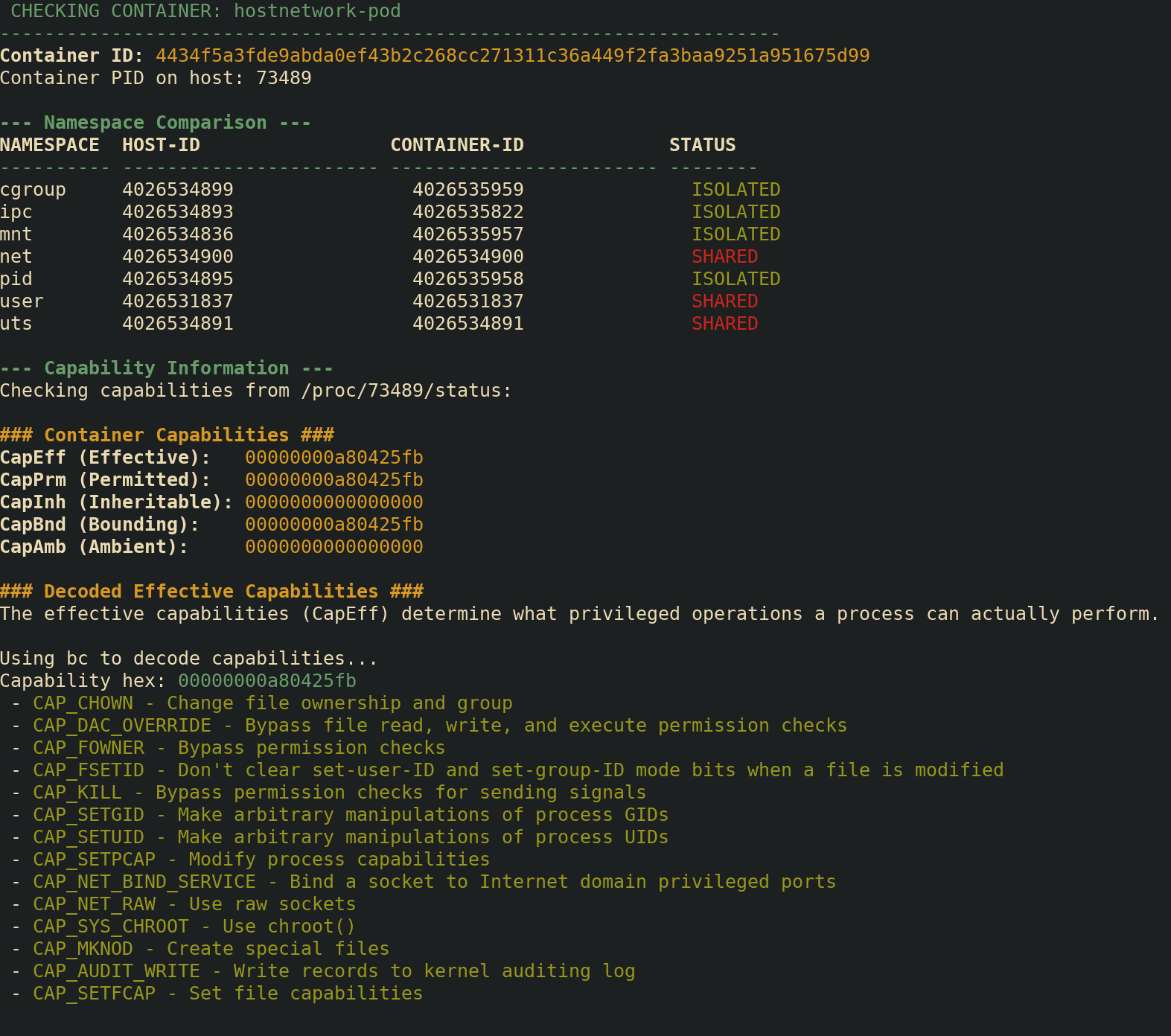Viewport: 1171px width, 1036px height.
Task: Click the pid namespace container ID 4026535958
Action: pos(468,279)
